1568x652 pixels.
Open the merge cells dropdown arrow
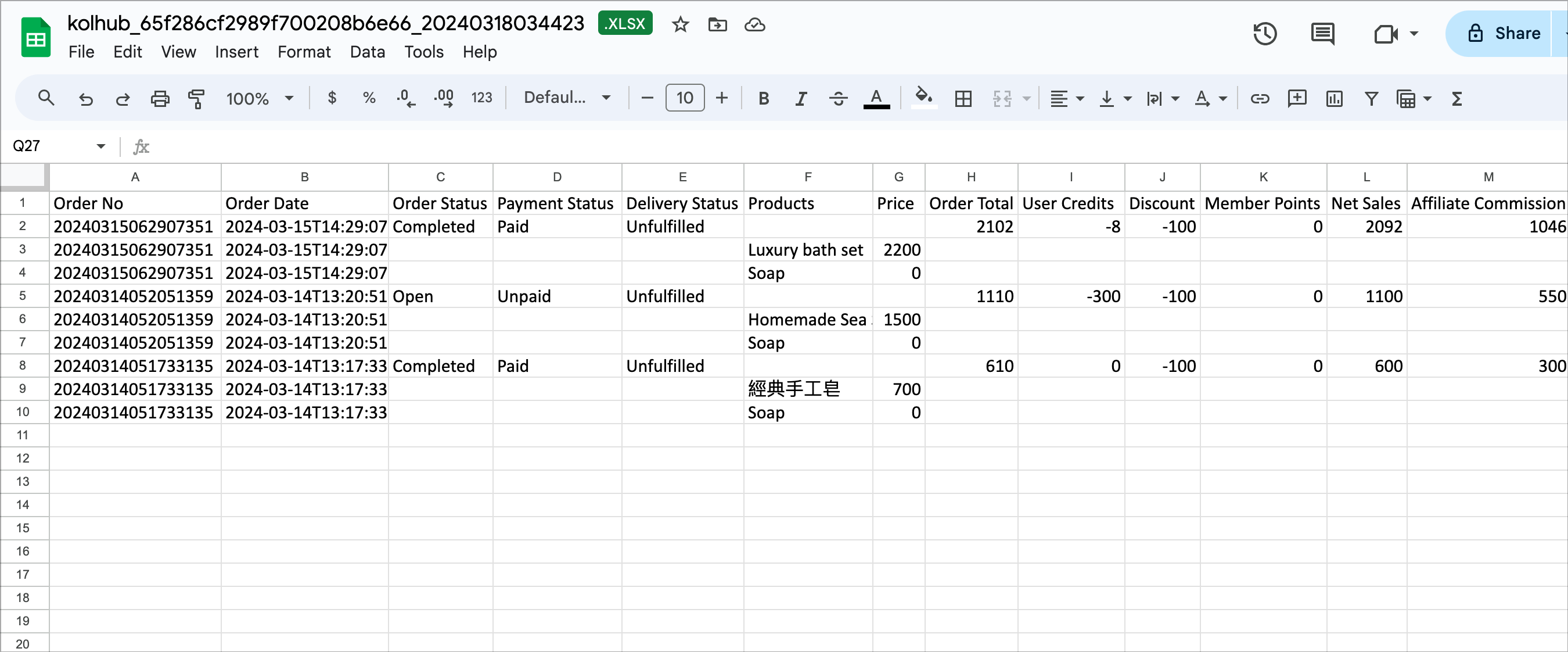point(1026,98)
